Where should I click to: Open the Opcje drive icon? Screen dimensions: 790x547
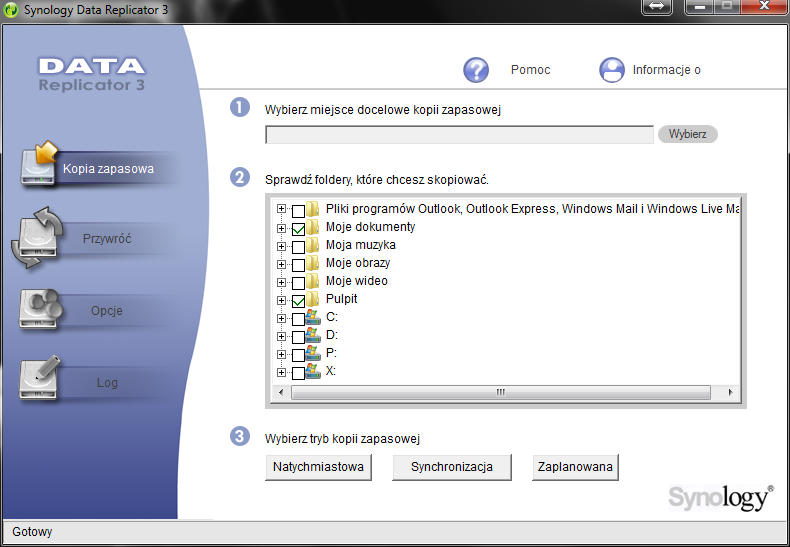pyautogui.click(x=40, y=308)
